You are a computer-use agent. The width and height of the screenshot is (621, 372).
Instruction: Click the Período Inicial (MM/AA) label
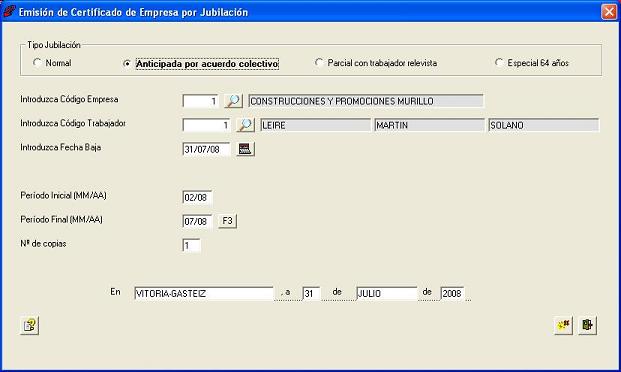click(x=63, y=195)
